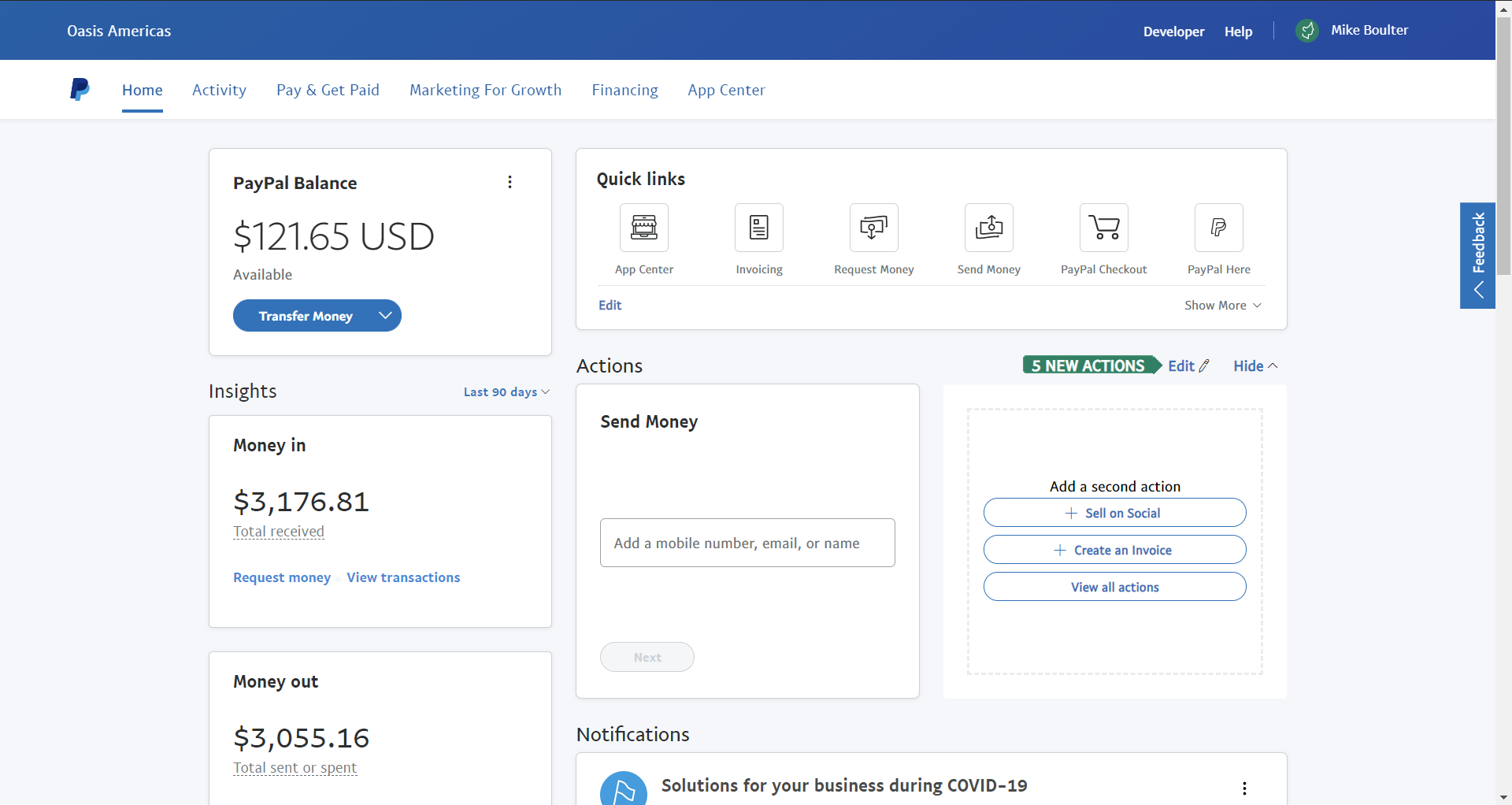
Task: Click the Help link in header
Action: point(1238,32)
